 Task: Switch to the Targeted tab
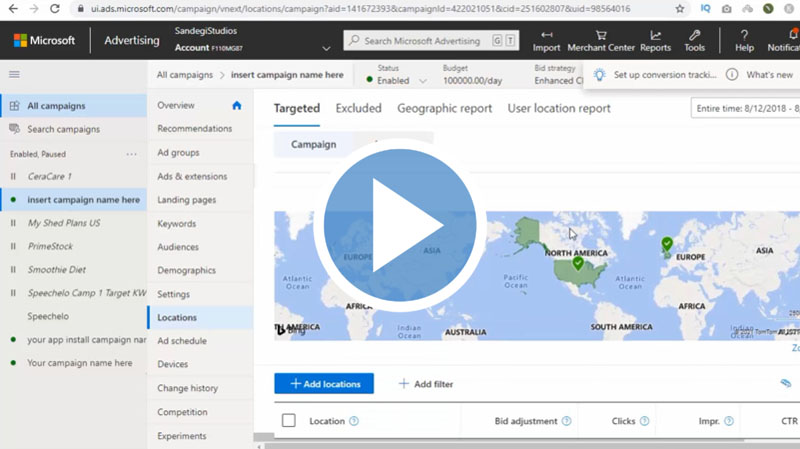click(296, 108)
